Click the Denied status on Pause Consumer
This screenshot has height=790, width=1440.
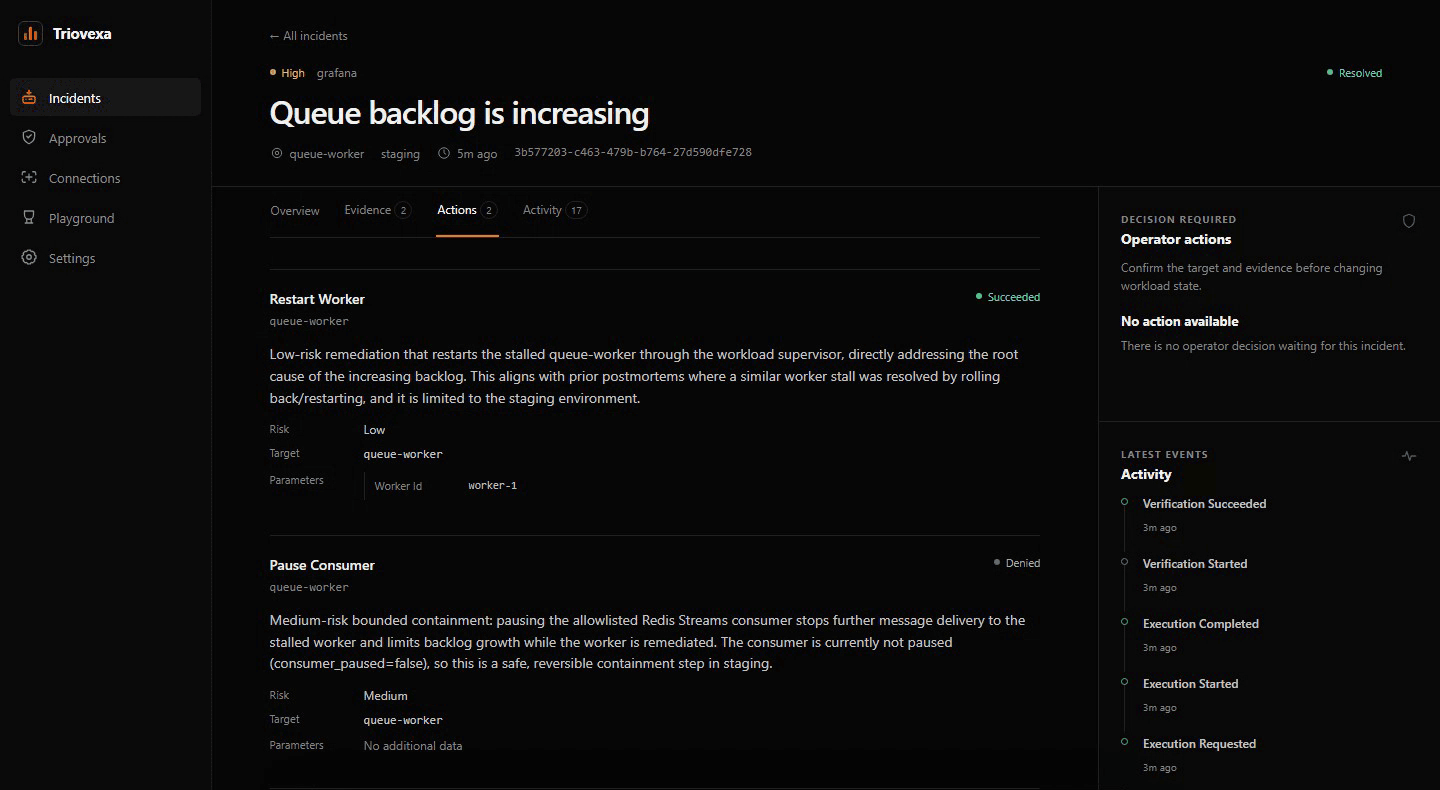(x=1017, y=563)
